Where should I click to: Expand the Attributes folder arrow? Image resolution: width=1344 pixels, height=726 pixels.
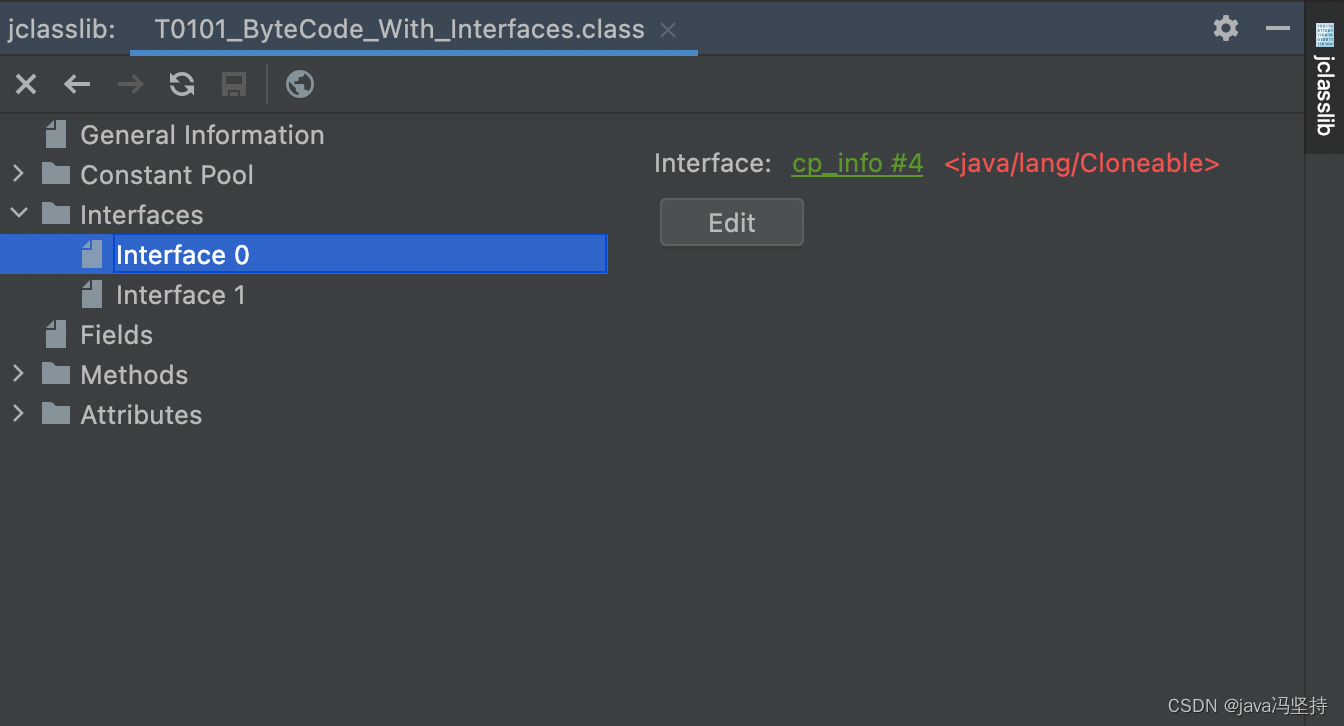(x=18, y=414)
